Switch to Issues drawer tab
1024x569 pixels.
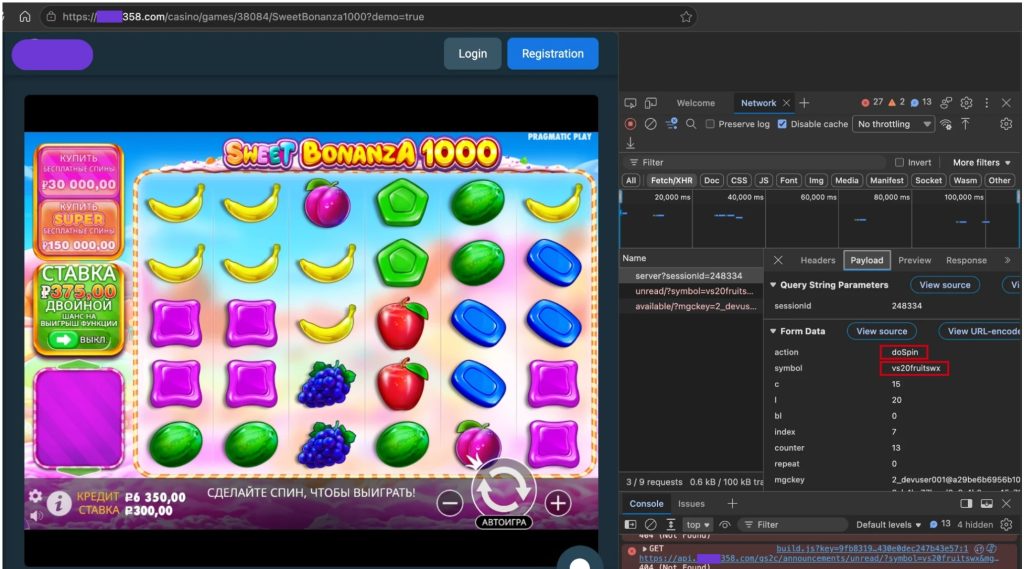[691, 504]
